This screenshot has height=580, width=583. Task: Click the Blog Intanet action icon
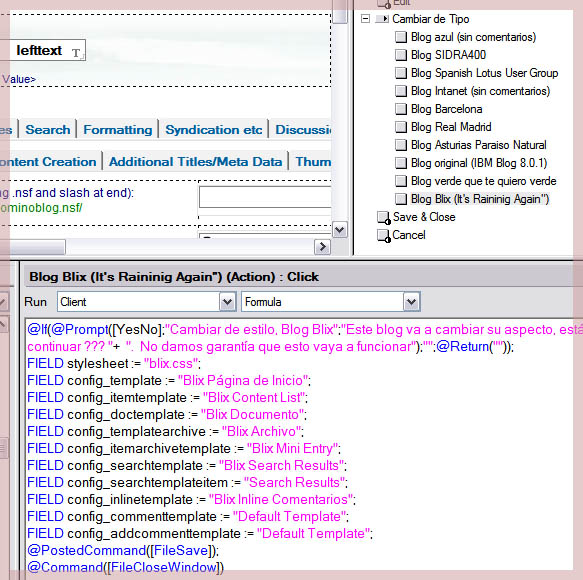click(400, 91)
